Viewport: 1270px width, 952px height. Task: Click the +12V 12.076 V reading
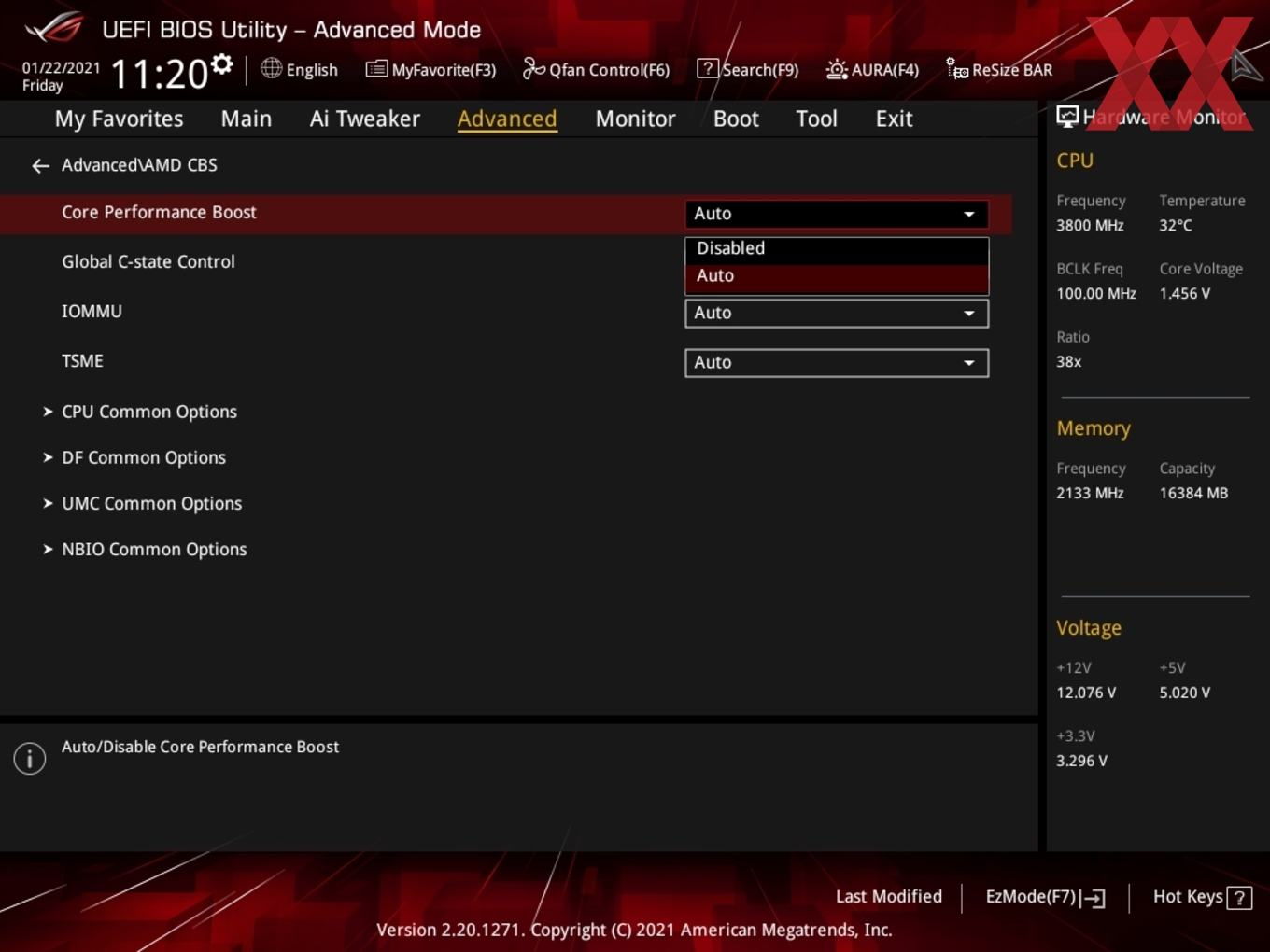(x=1086, y=693)
